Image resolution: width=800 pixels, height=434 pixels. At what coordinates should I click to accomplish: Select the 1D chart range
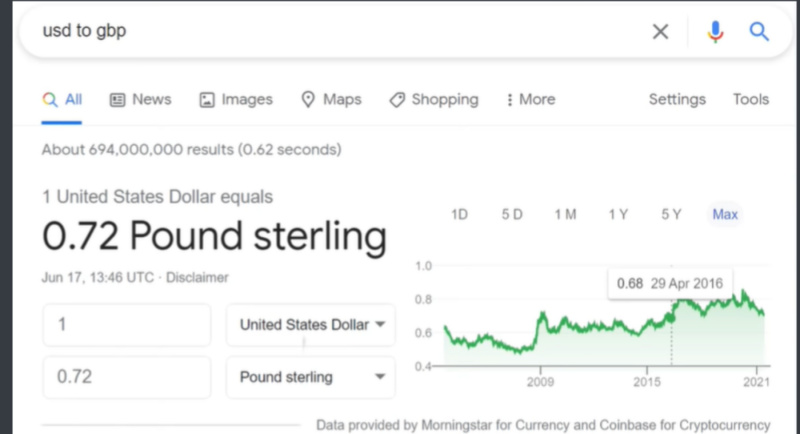460,214
